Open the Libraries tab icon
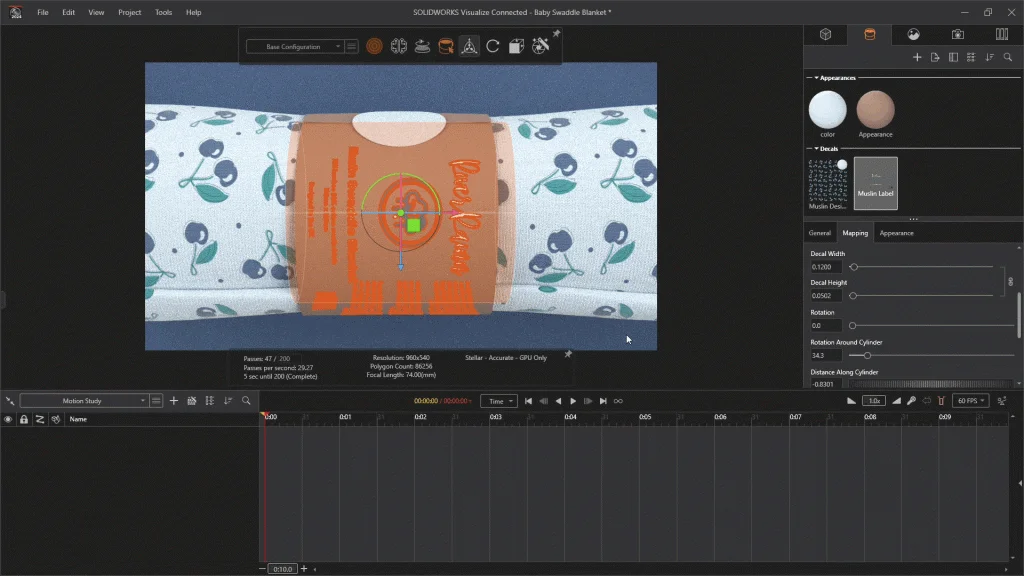The image size is (1024, 576). coord(1001,34)
